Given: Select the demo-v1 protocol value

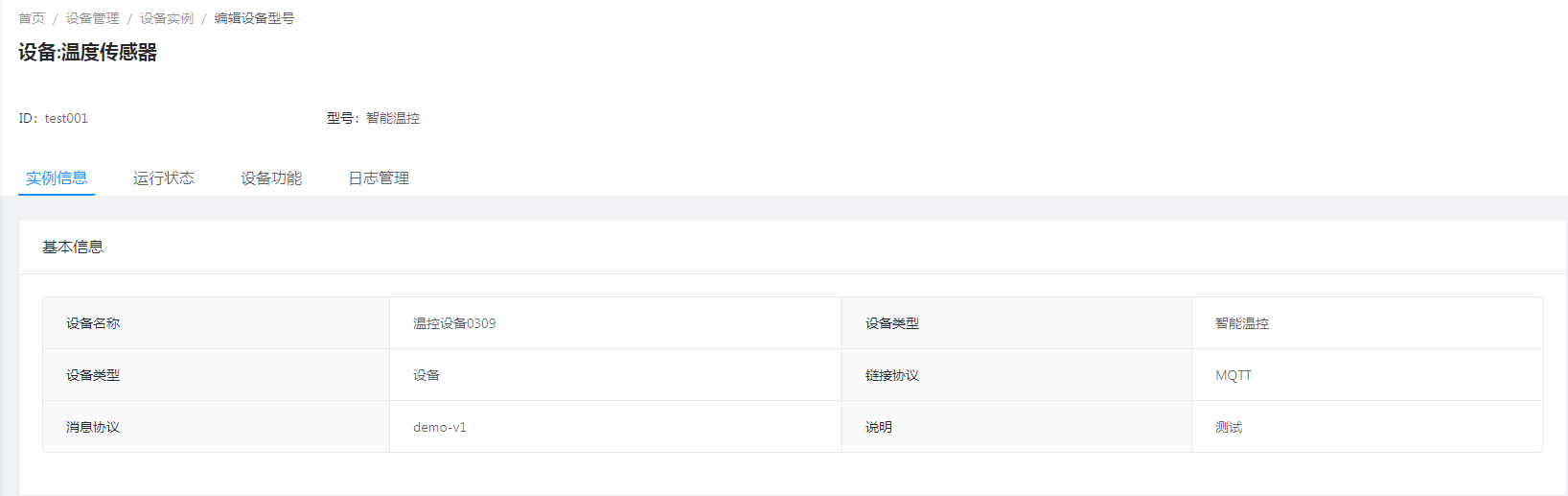Looking at the screenshot, I should click(440, 427).
